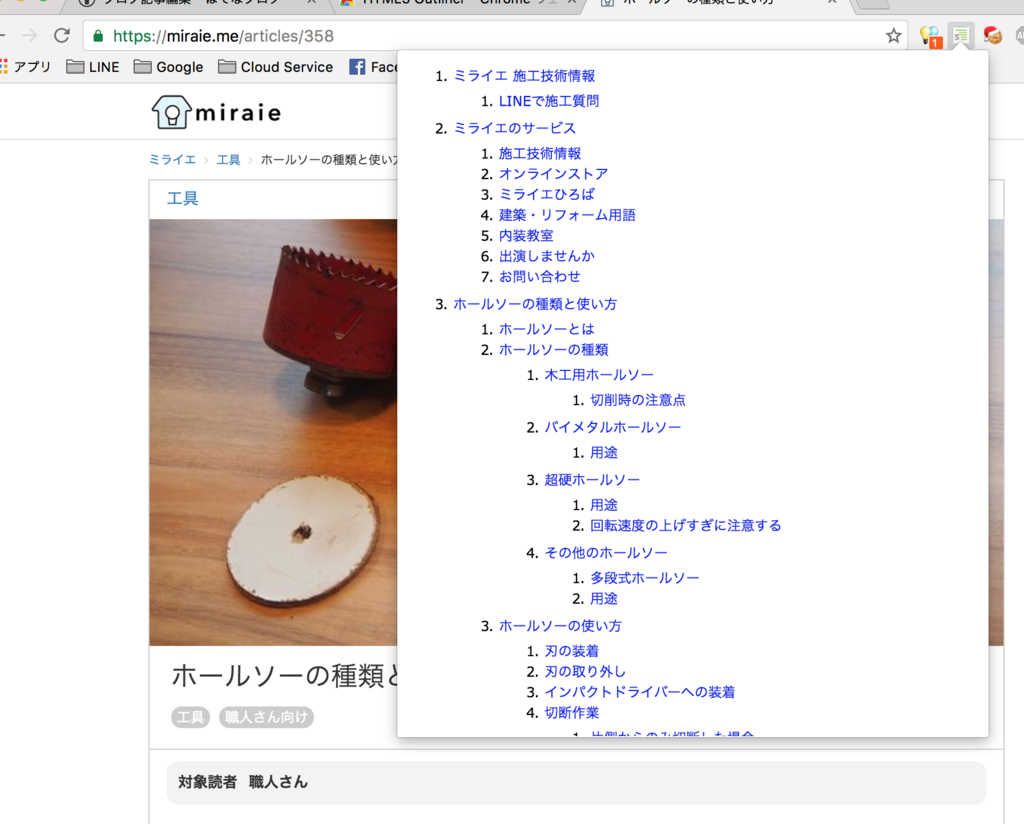Click the 職人さん向け tag badge

pyautogui.click(x=266, y=717)
